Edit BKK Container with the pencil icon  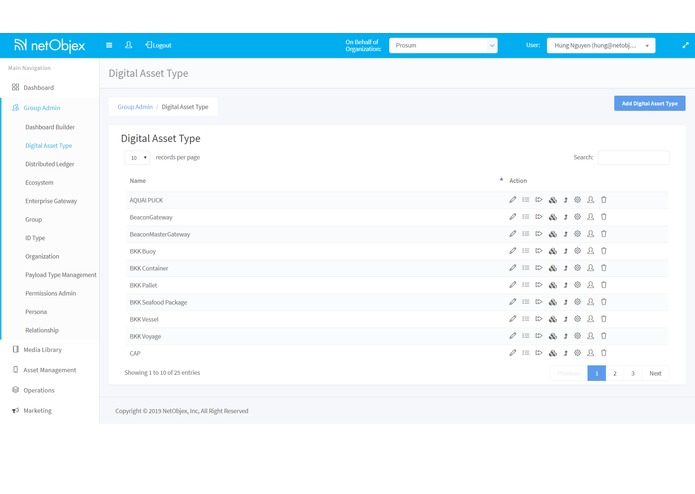[x=512, y=268]
